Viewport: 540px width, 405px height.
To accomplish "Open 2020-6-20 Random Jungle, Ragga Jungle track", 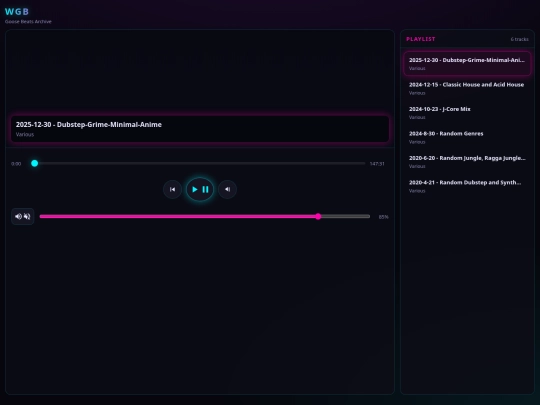I will 467,162.
